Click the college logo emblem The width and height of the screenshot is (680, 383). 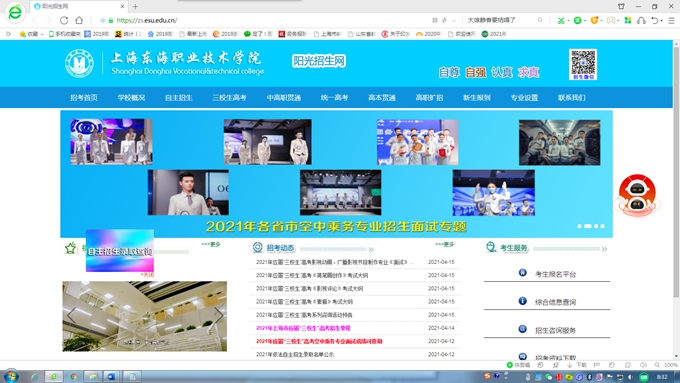79,63
